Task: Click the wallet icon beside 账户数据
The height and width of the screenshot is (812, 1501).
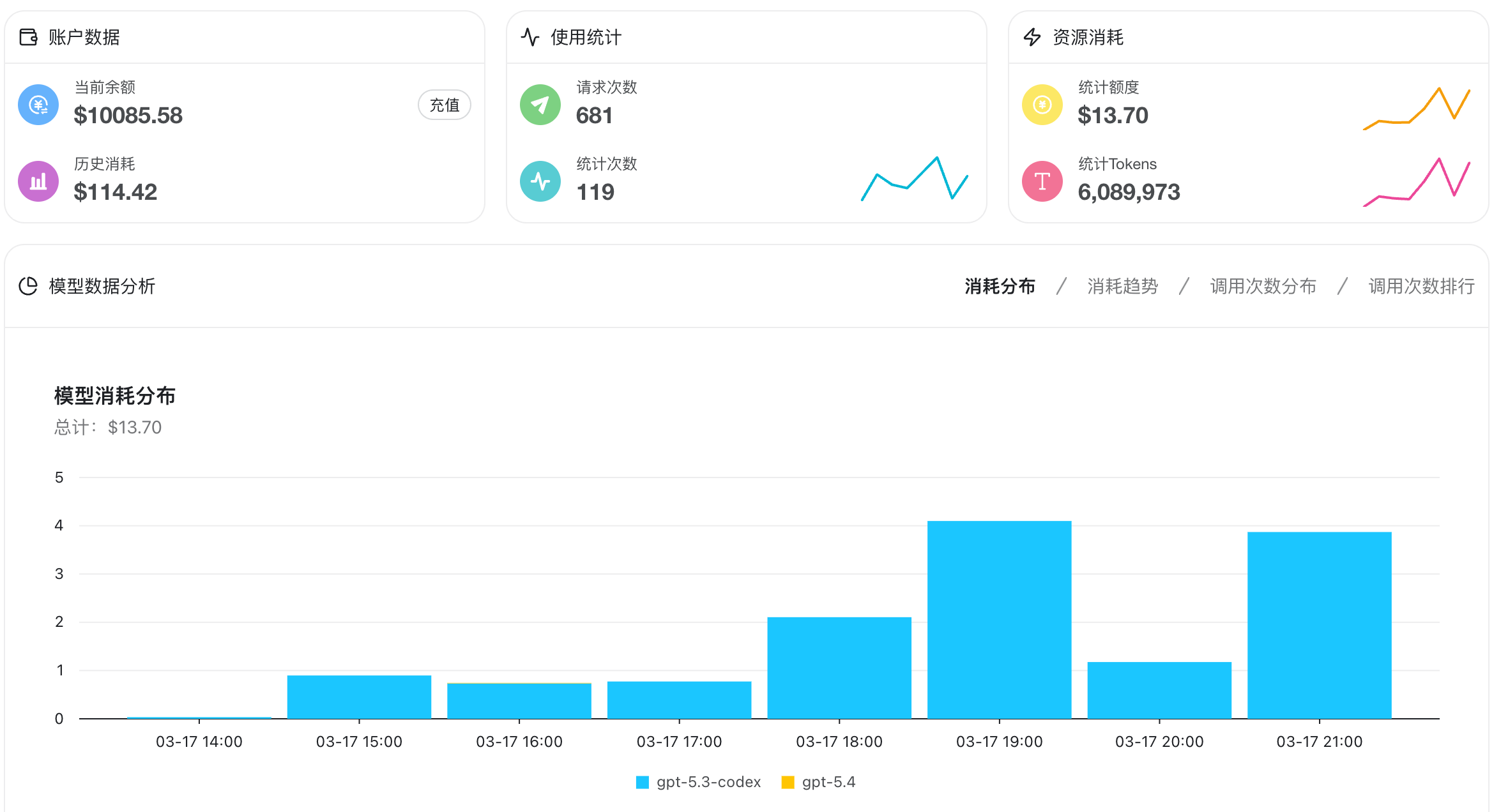Action: pos(28,37)
